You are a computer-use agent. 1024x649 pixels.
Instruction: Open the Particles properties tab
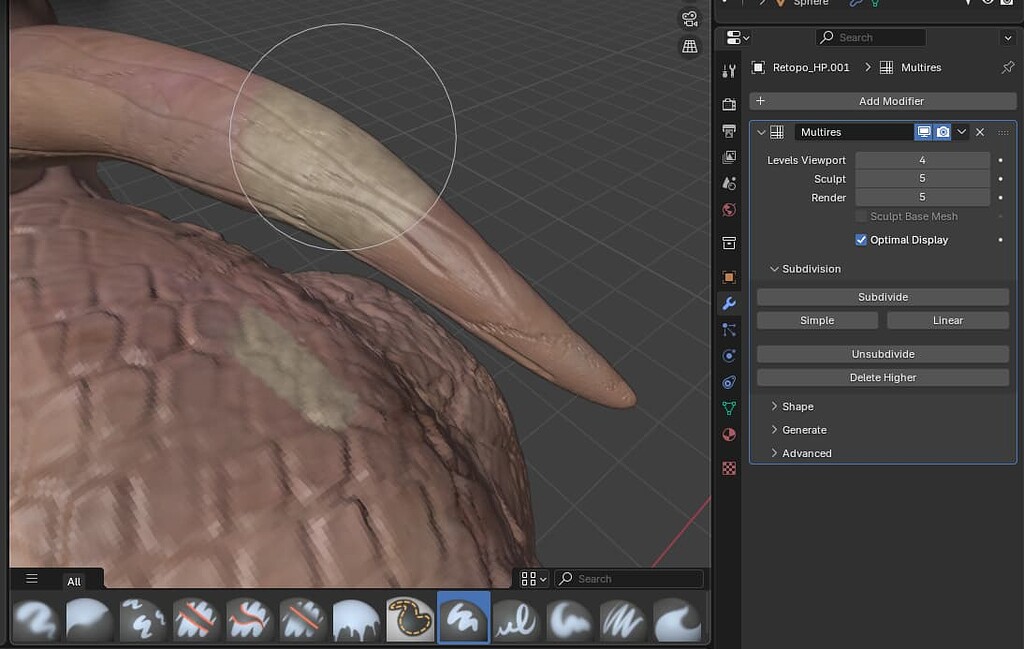click(729, 330)
